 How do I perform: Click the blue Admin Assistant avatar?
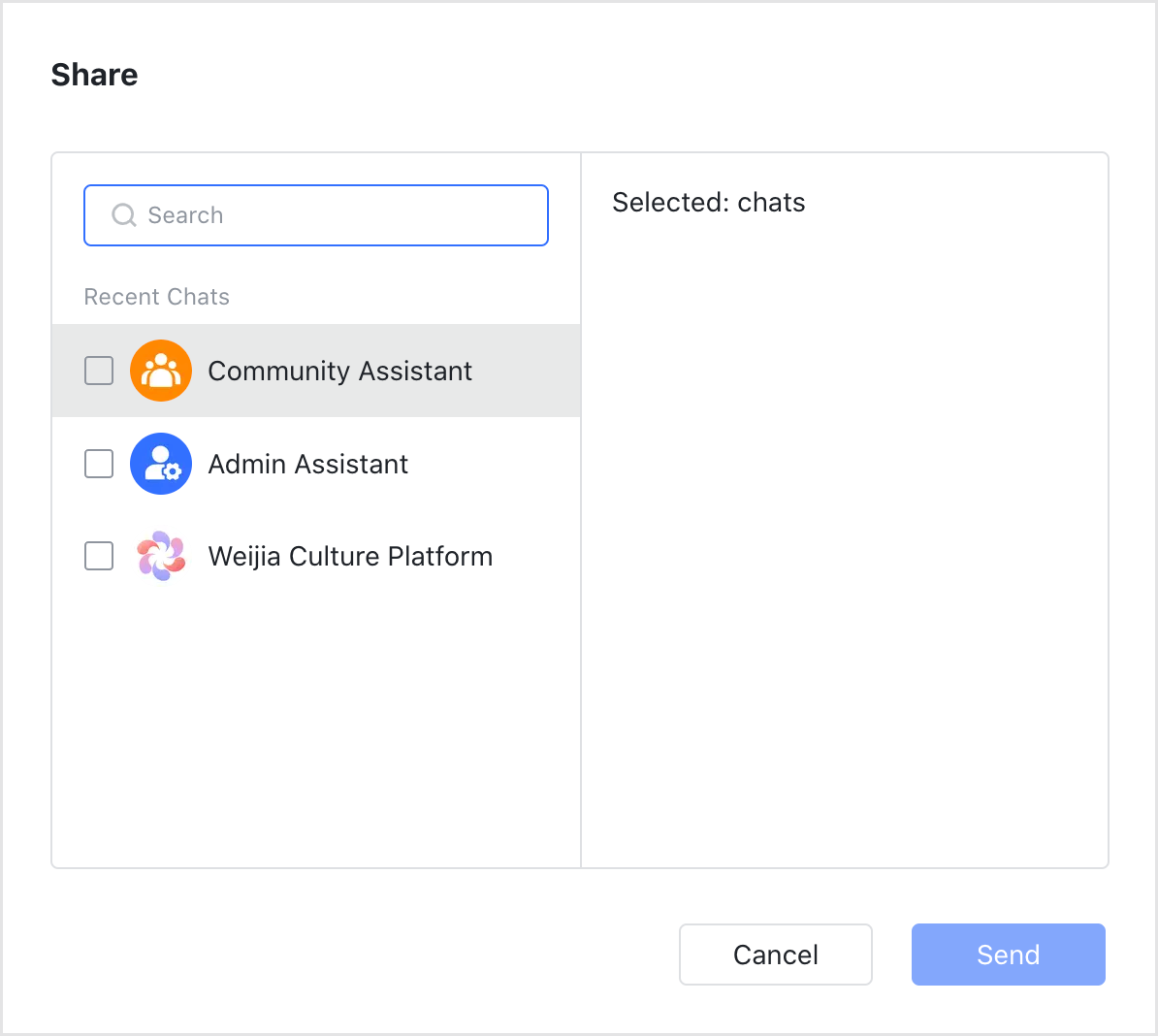(161, 464)
